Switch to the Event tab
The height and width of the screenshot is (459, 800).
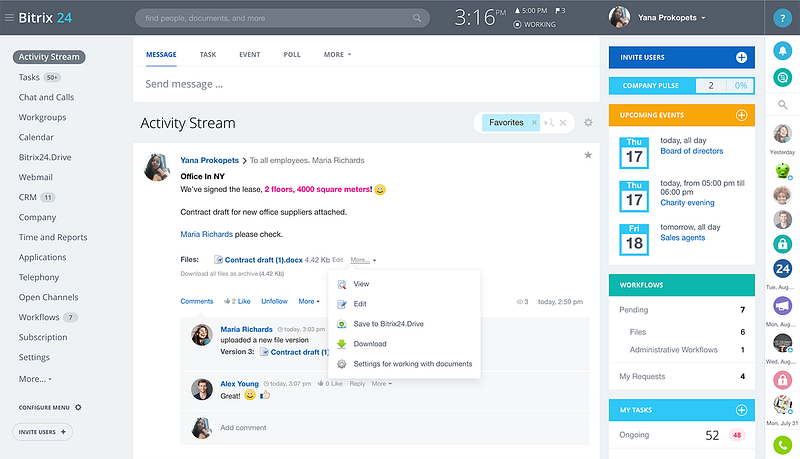coord(249,55)
